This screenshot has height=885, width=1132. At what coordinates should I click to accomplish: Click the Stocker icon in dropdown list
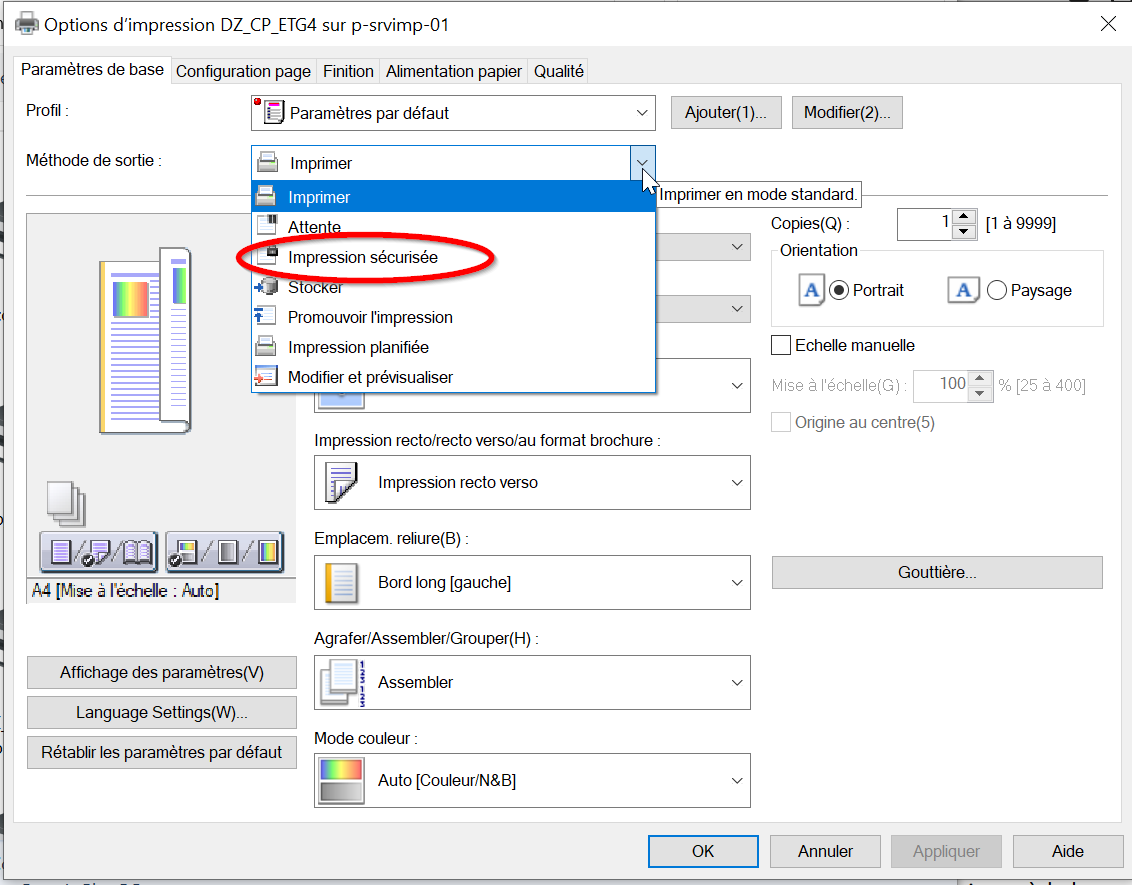266,287
